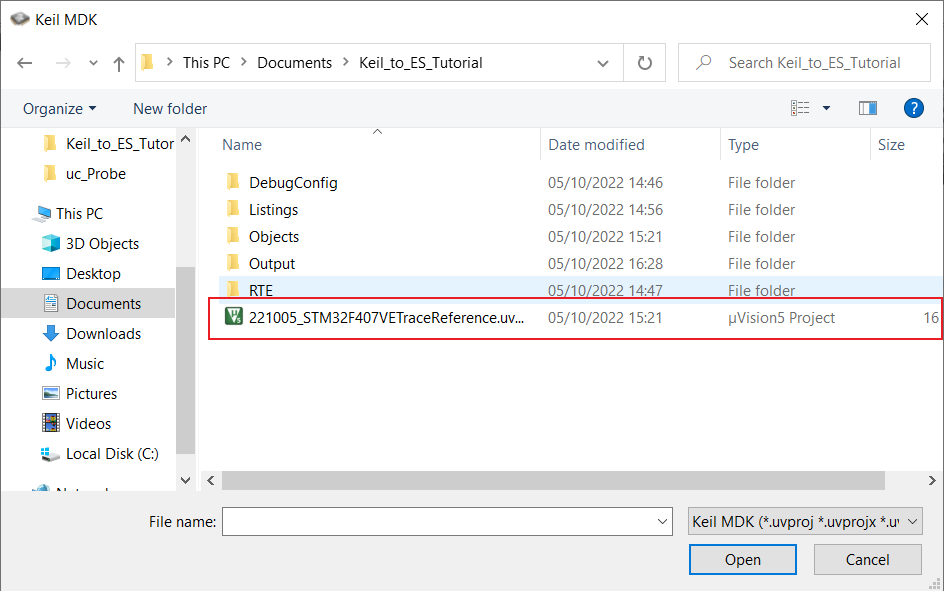Select Downloads in the sidebar

point(103,334)
